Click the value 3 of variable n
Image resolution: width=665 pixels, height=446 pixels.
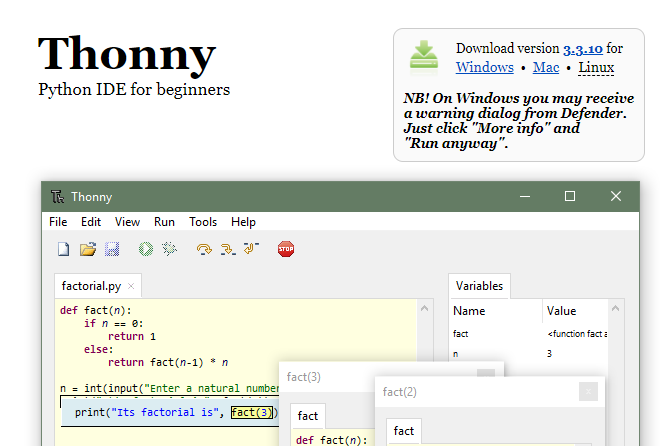pyautogui.click(x=549, y=354)
